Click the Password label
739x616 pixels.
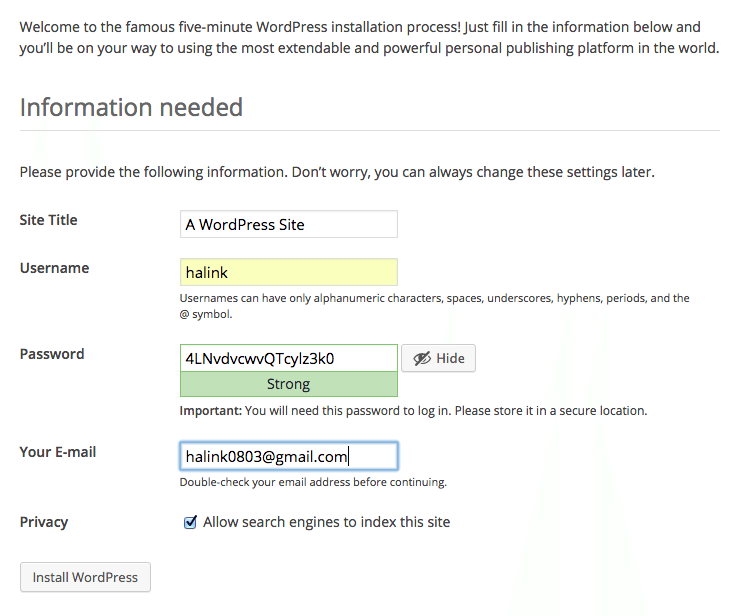click(x=52, y=354)
